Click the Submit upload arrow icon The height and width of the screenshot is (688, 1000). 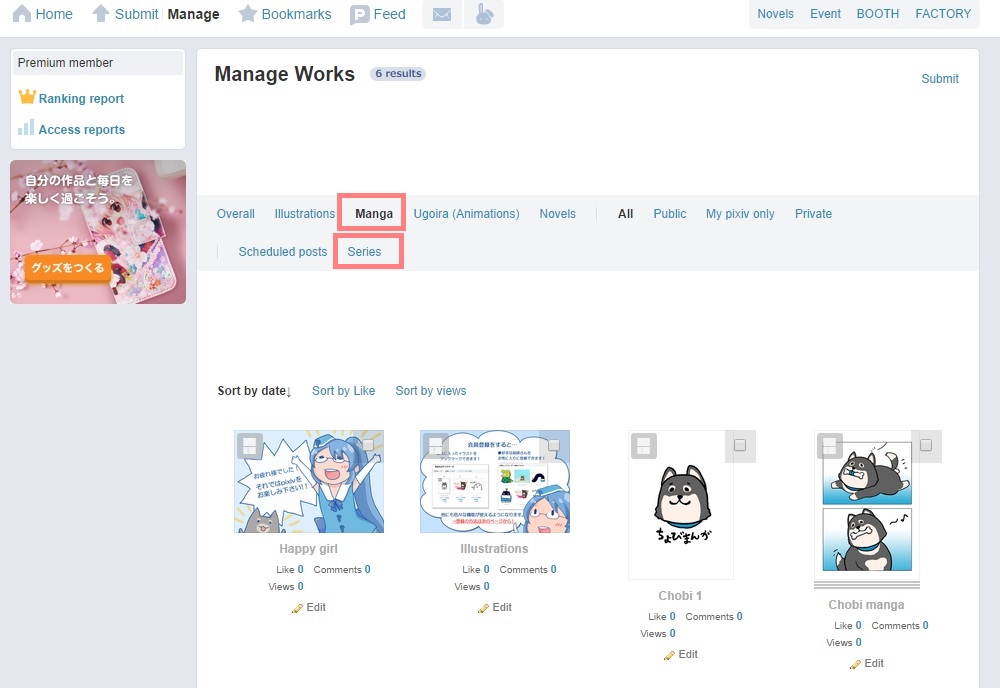click(x=101, y=14)
